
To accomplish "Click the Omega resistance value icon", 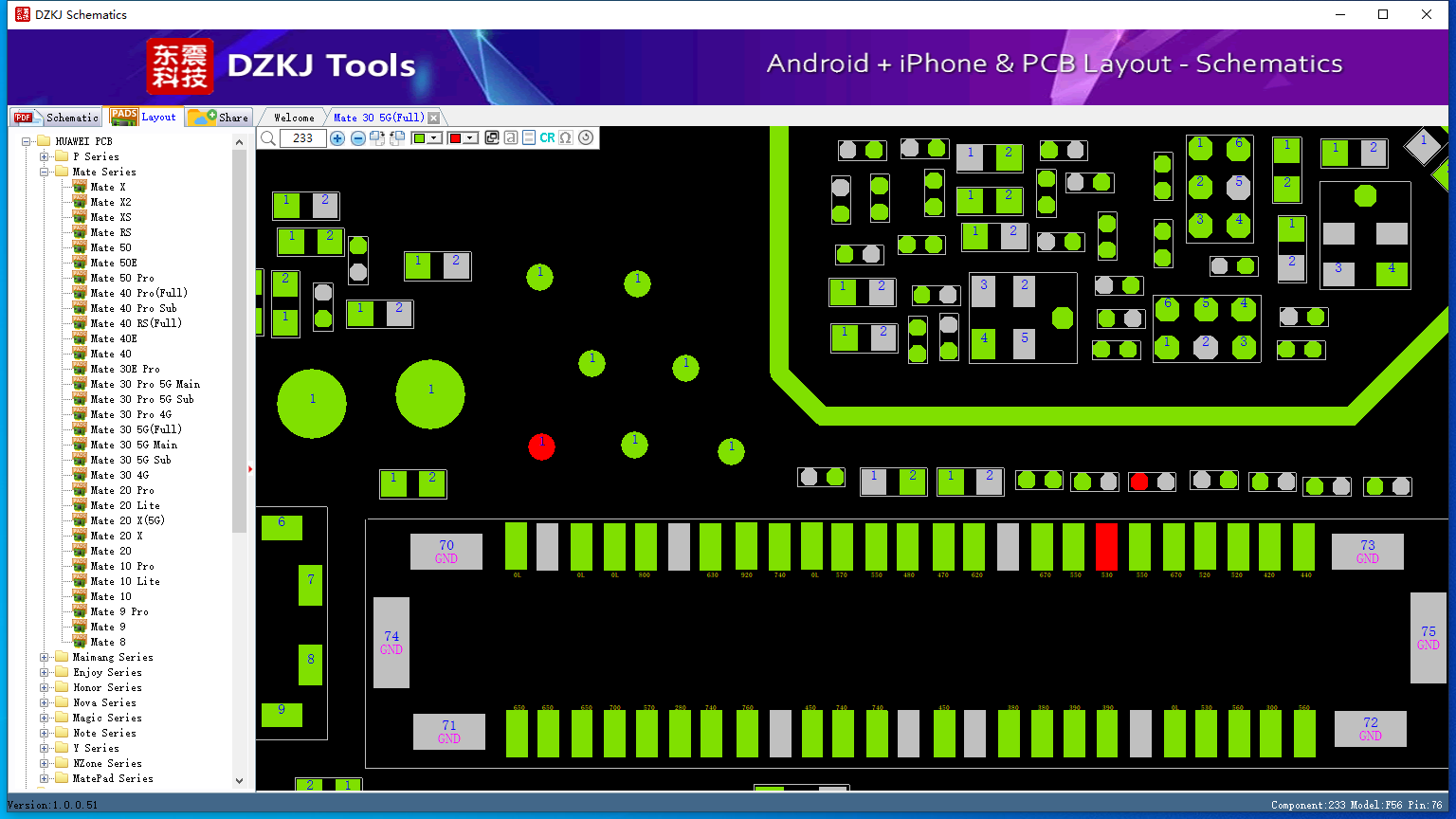I will 566,138.
